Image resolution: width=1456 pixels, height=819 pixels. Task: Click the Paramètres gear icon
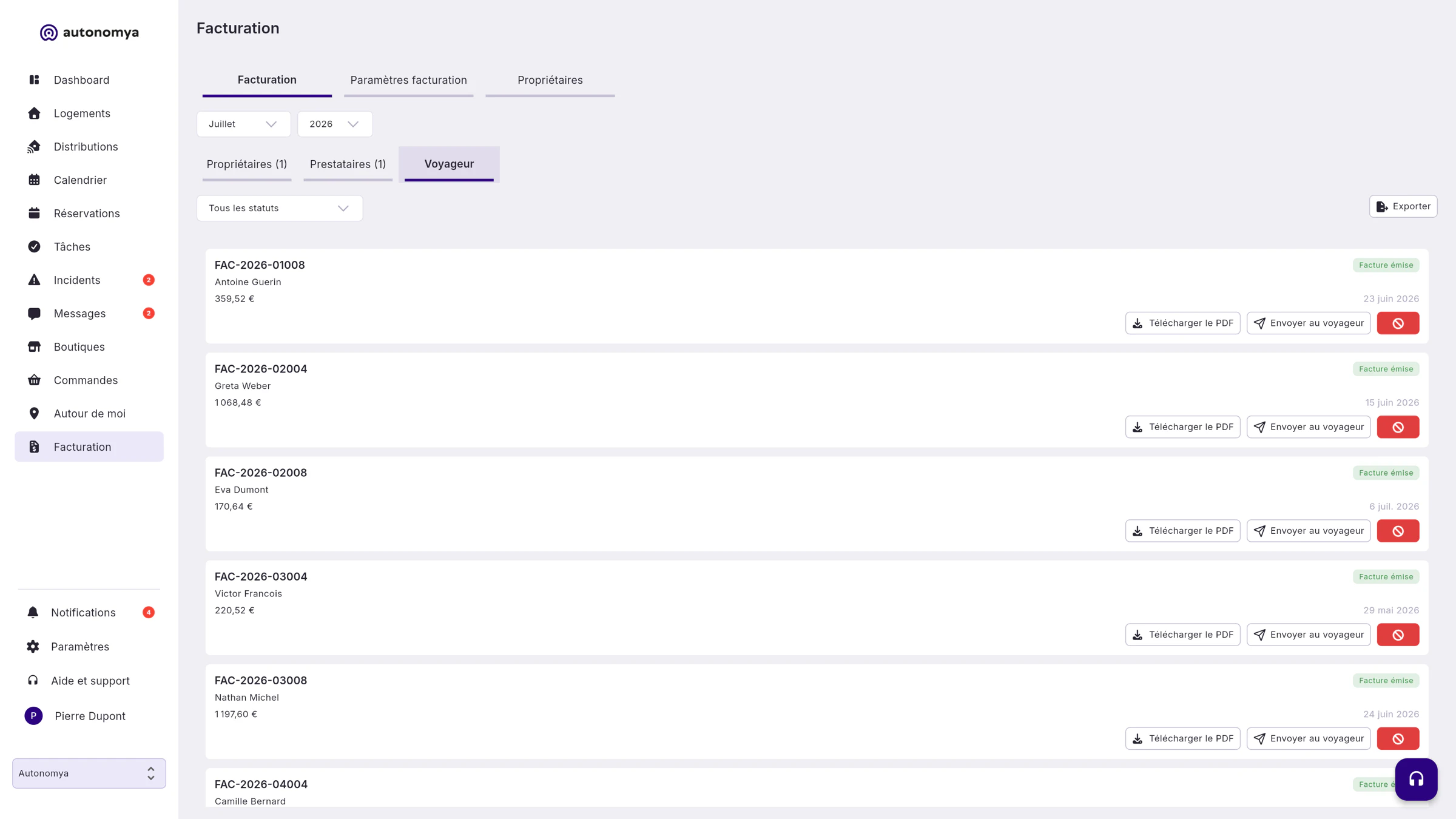pyautogui.click(x=33, y=647)
